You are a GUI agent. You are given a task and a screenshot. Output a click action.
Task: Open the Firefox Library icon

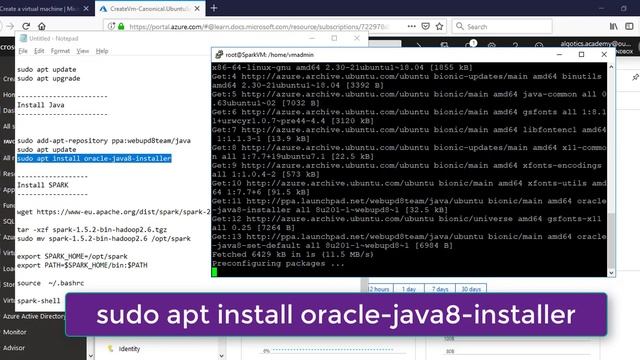pyautogui.click(x=613, y=27)
